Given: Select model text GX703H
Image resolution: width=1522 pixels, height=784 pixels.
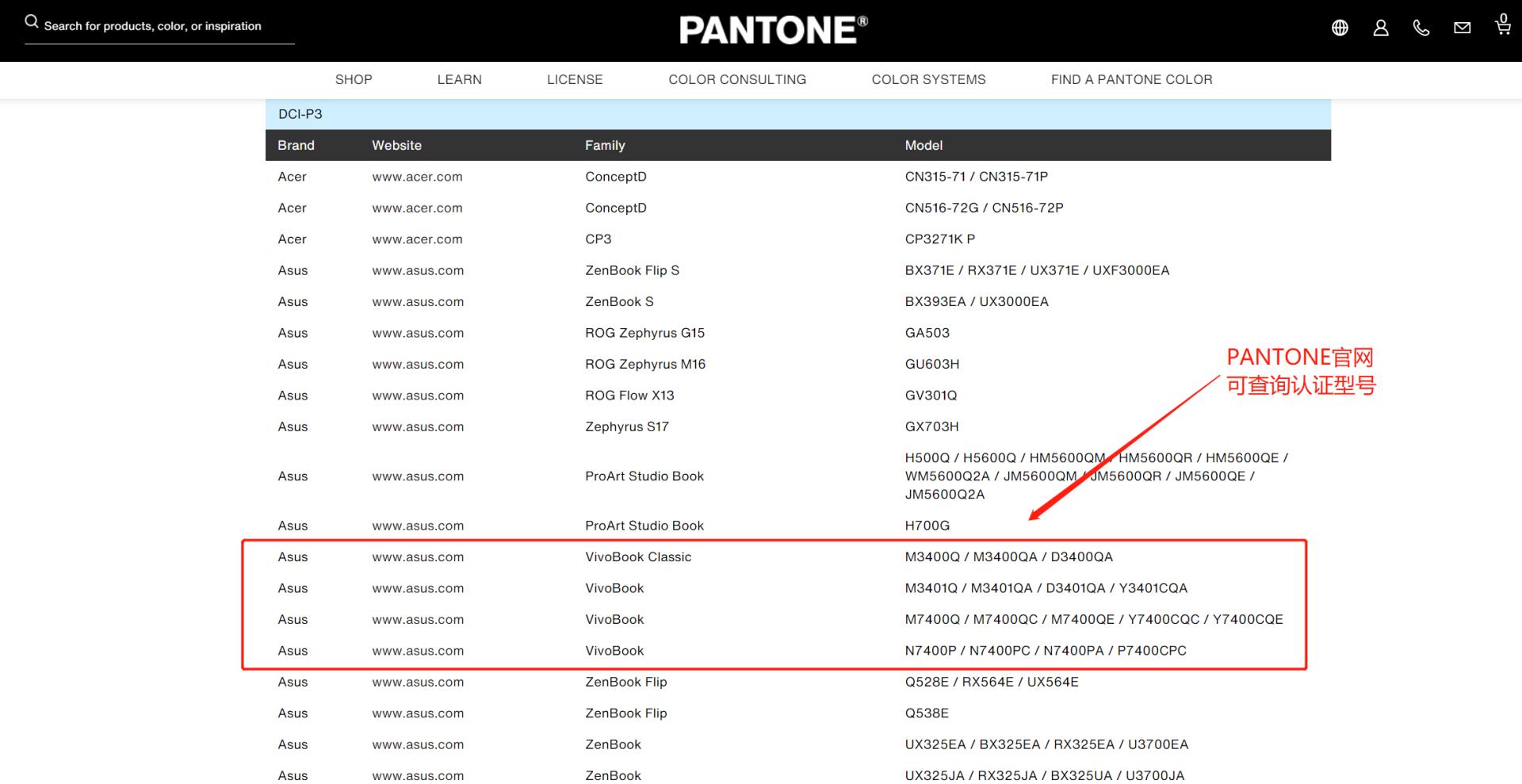Looking at the screenshot, I should point(932,427).
